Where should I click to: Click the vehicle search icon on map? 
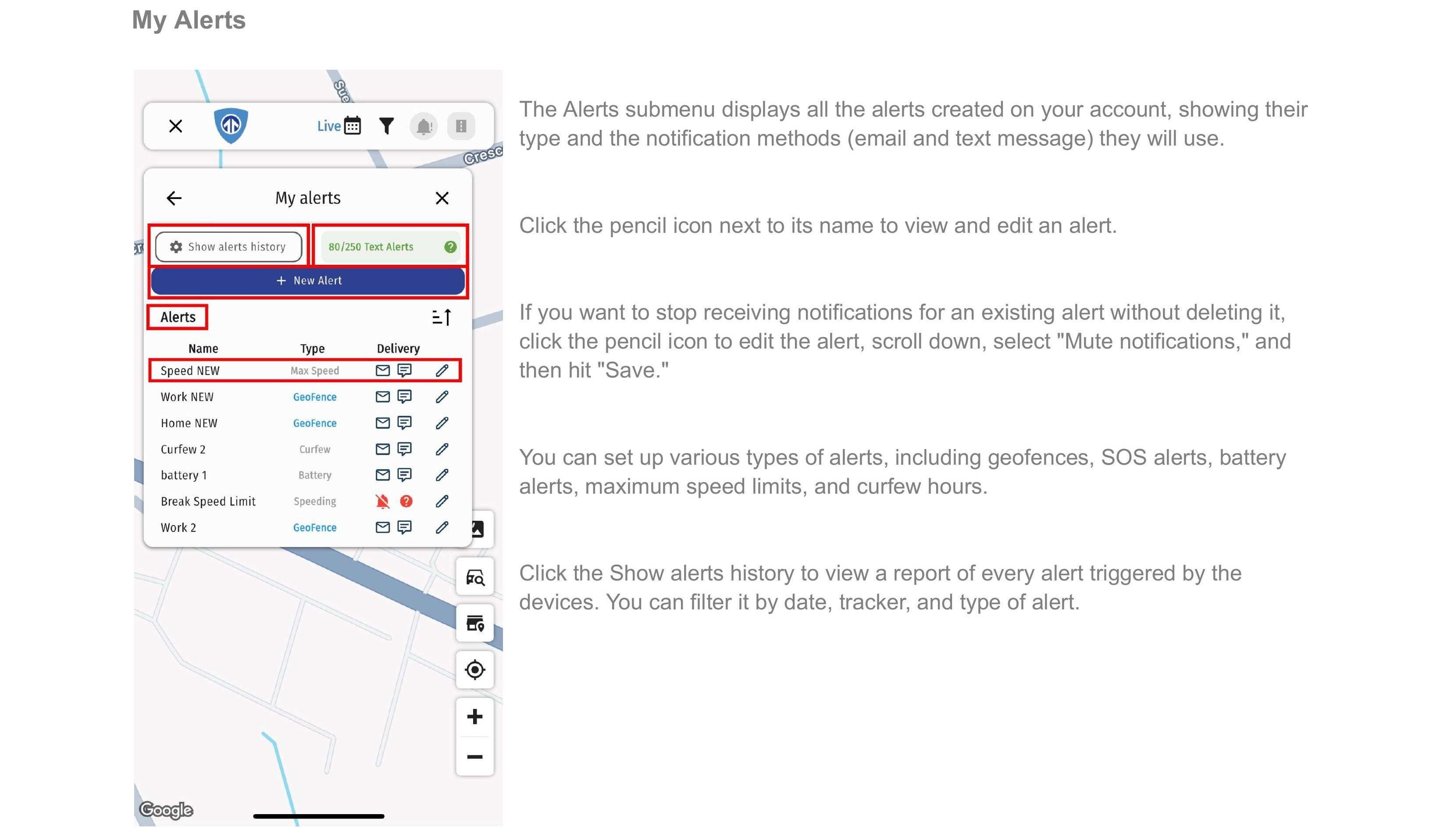pos(475,577)
